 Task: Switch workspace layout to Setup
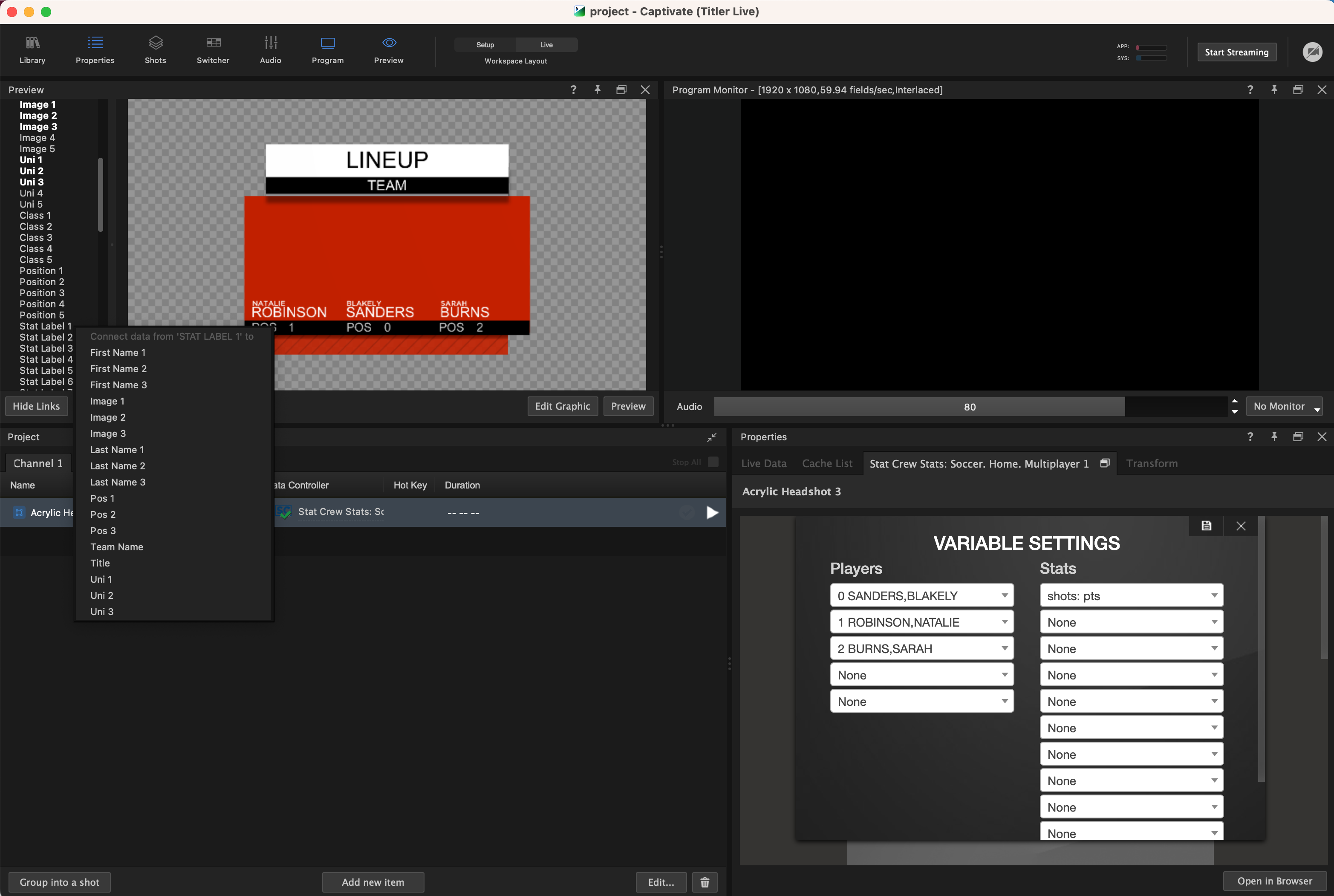[x=485, y=45]
